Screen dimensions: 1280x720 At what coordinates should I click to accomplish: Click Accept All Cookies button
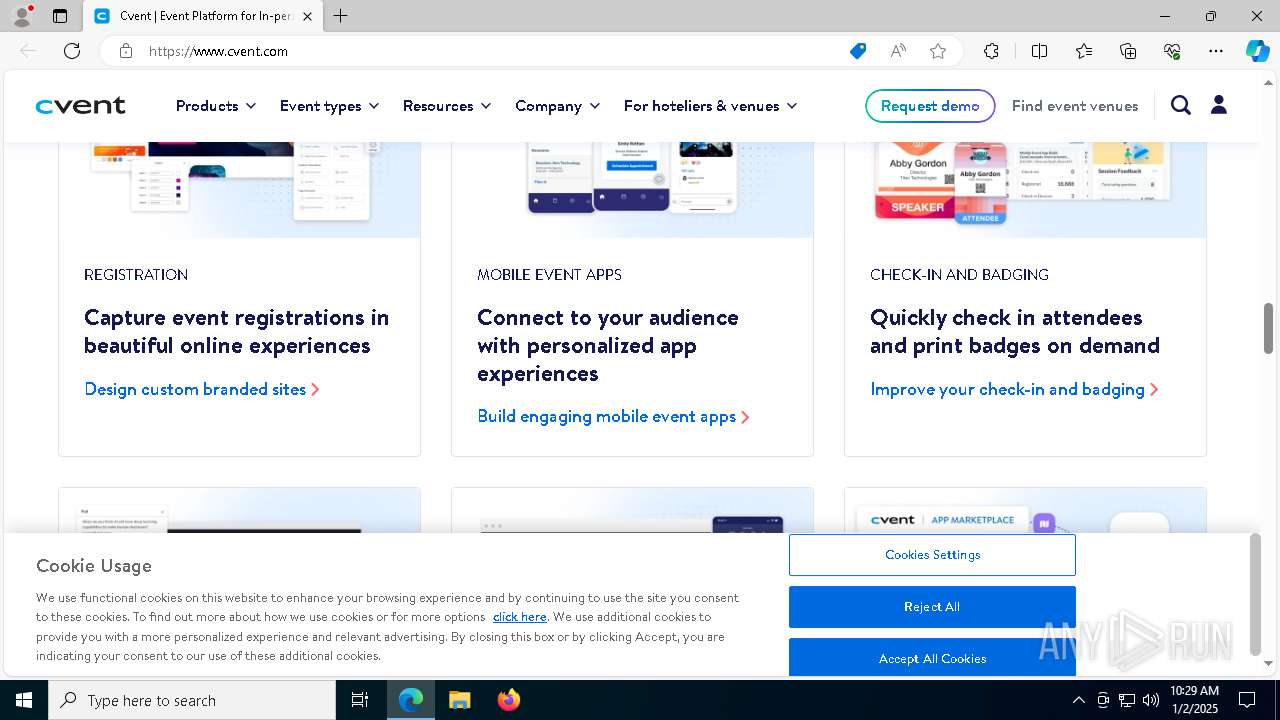click(x=932, y=657)
